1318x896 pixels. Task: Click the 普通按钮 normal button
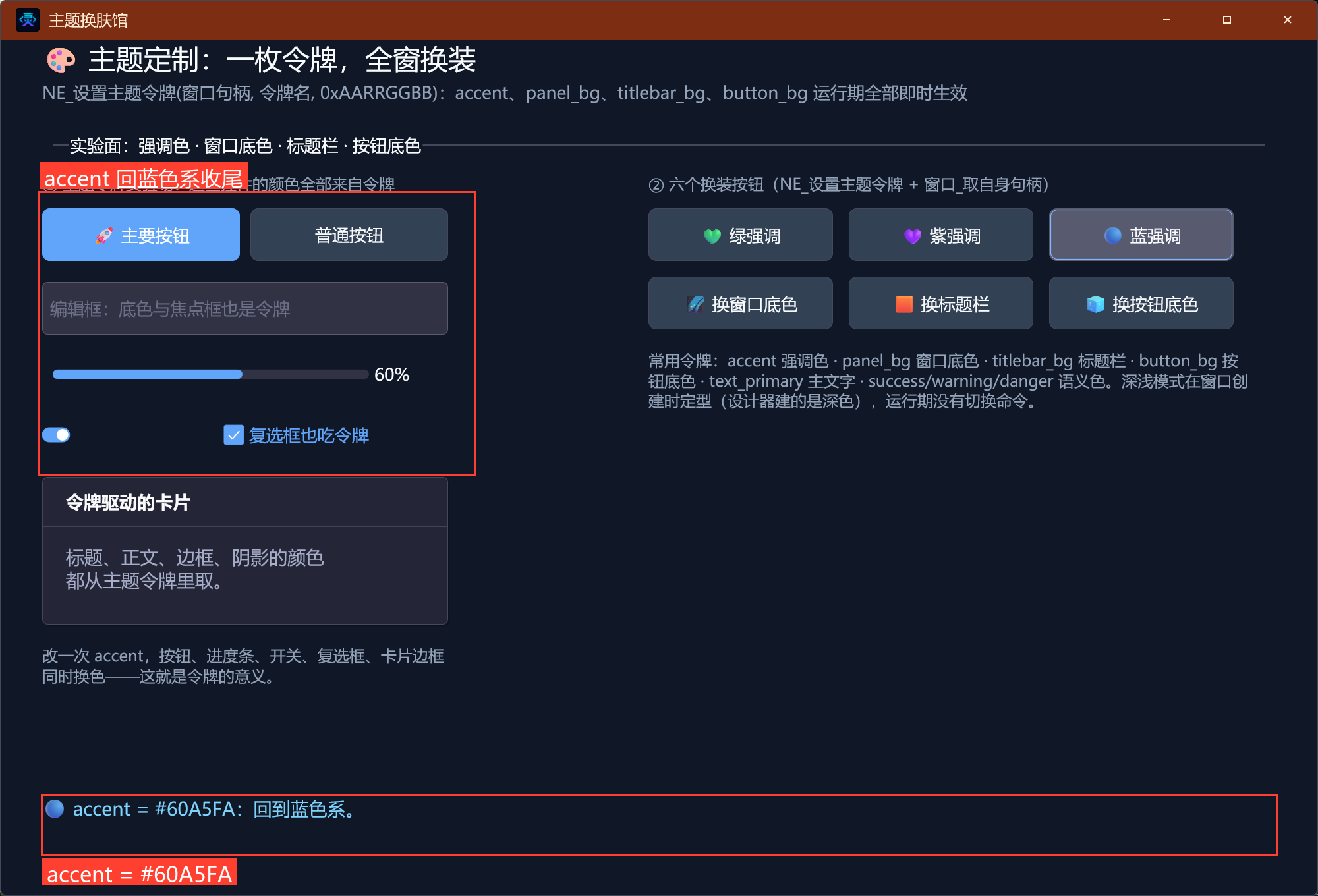349,235
